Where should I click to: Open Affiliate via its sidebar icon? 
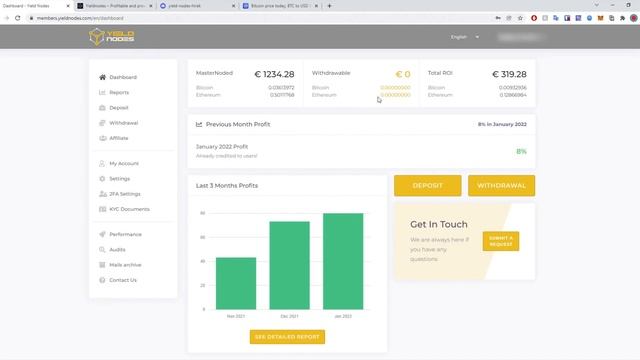coord(102,138)
